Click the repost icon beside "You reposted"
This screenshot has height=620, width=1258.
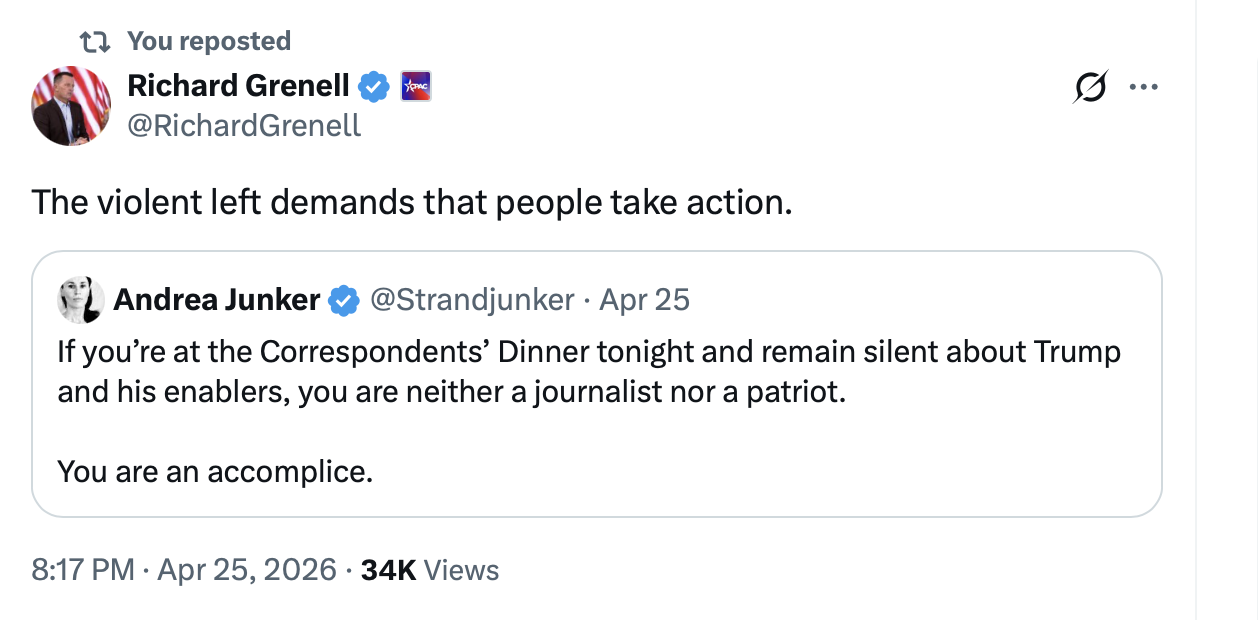coord(95,41)
